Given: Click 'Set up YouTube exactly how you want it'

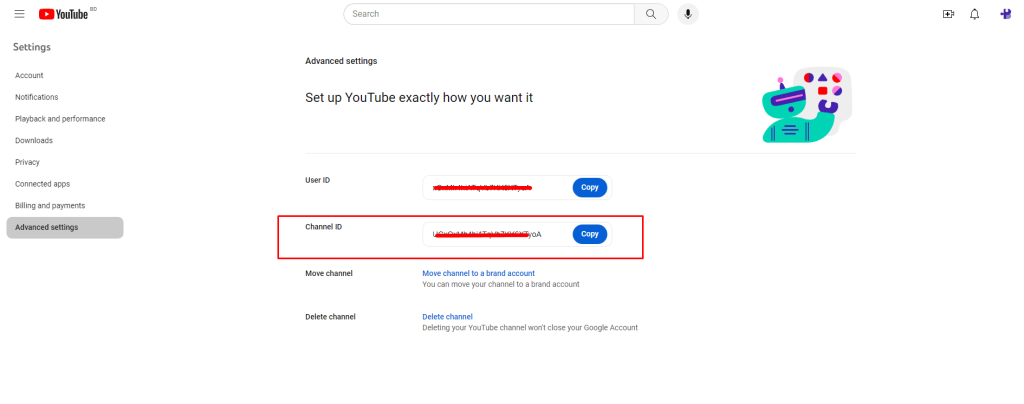Looking at the screenshot, I should pos(419,98).
